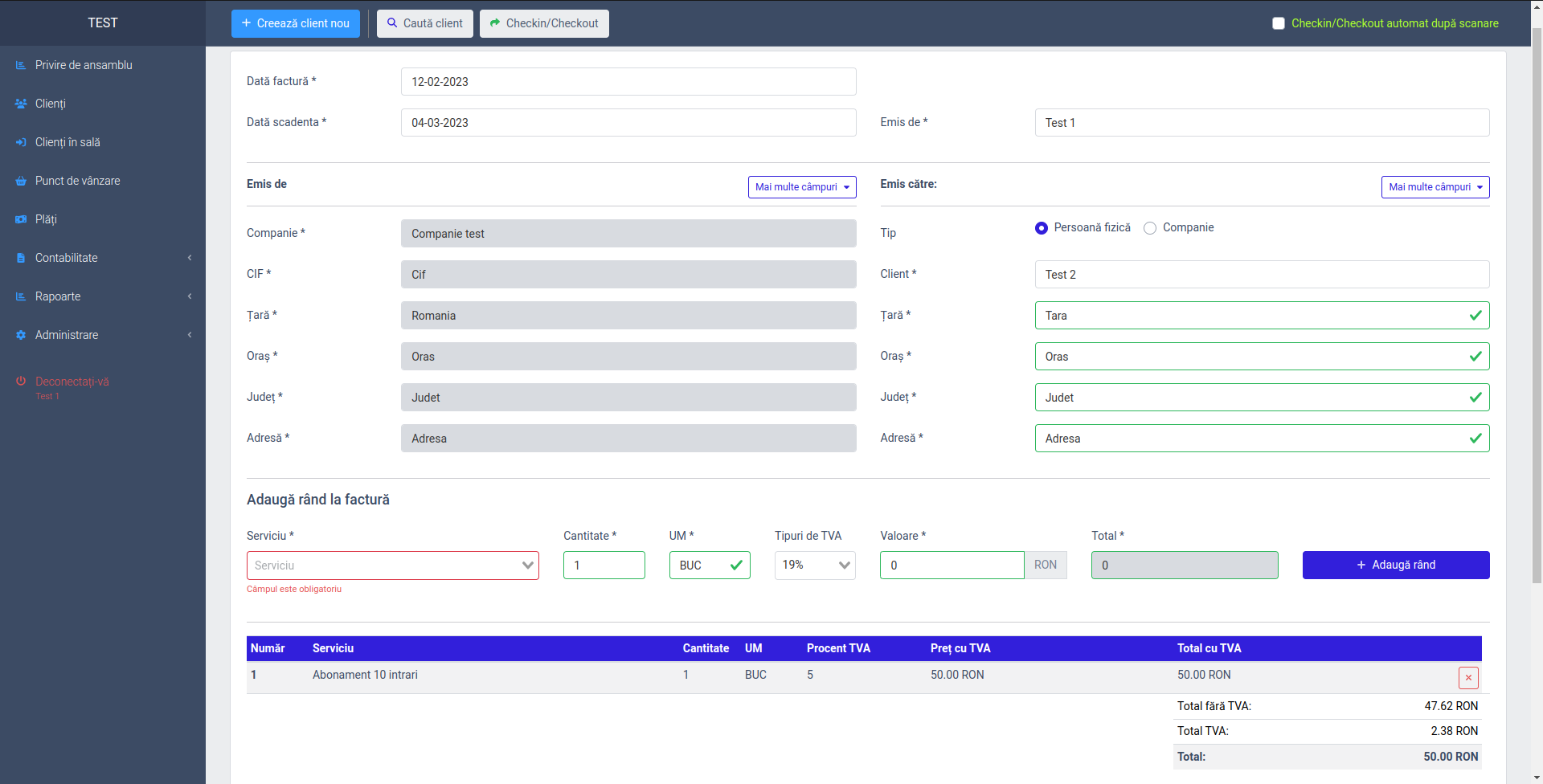Click the Clienți în sală sign-in icon
Screen dimensions: 1543x784
click(x=21, y=142)
